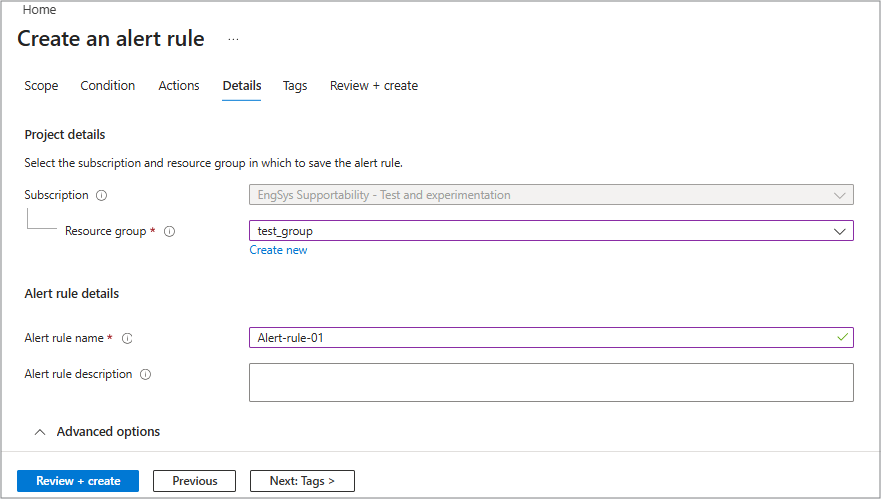882x500 pixels.
Task: Select the Details tab
Action: (x=242, y=86)
